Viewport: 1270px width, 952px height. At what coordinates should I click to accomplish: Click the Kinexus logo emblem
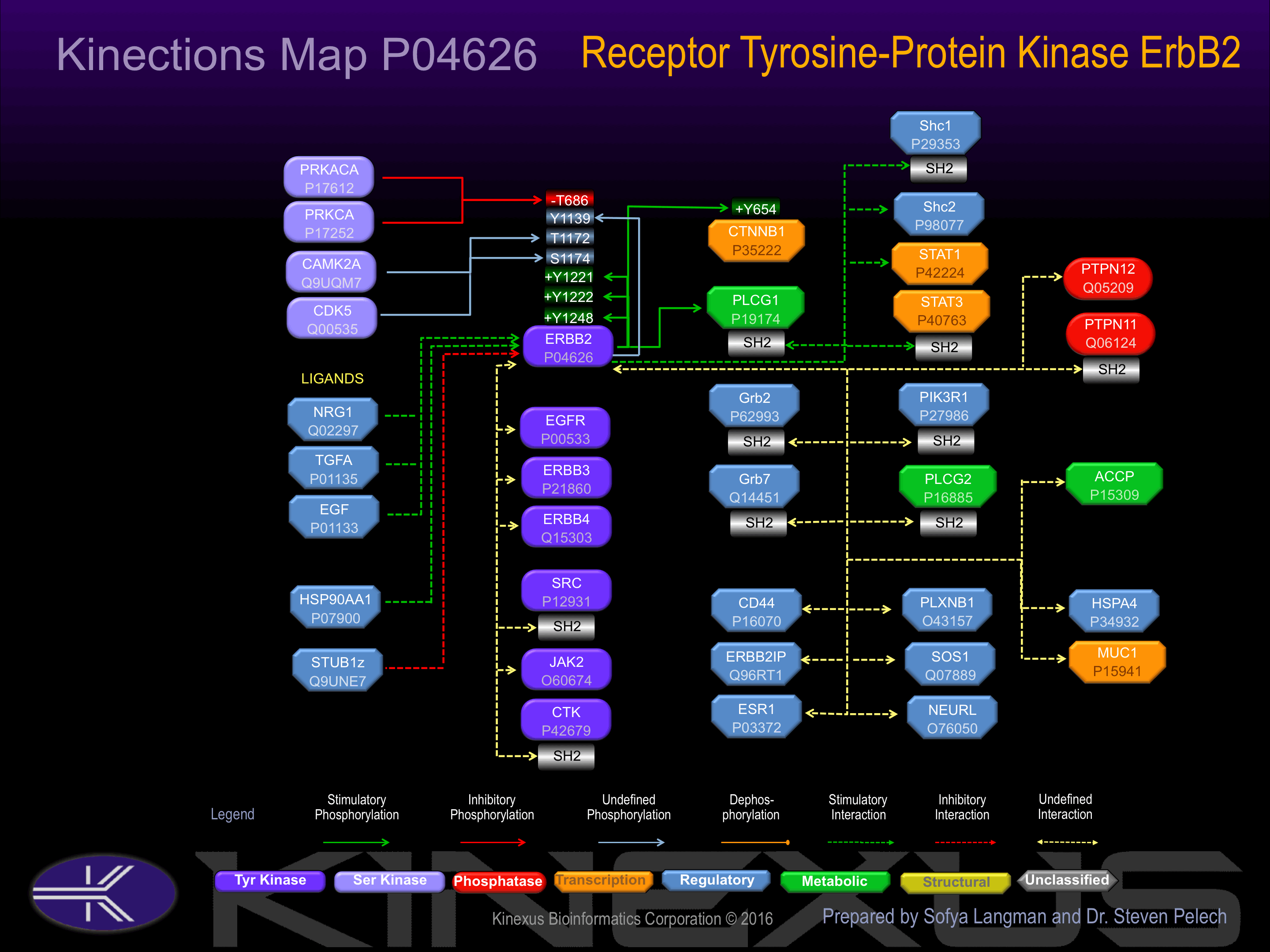104,893
